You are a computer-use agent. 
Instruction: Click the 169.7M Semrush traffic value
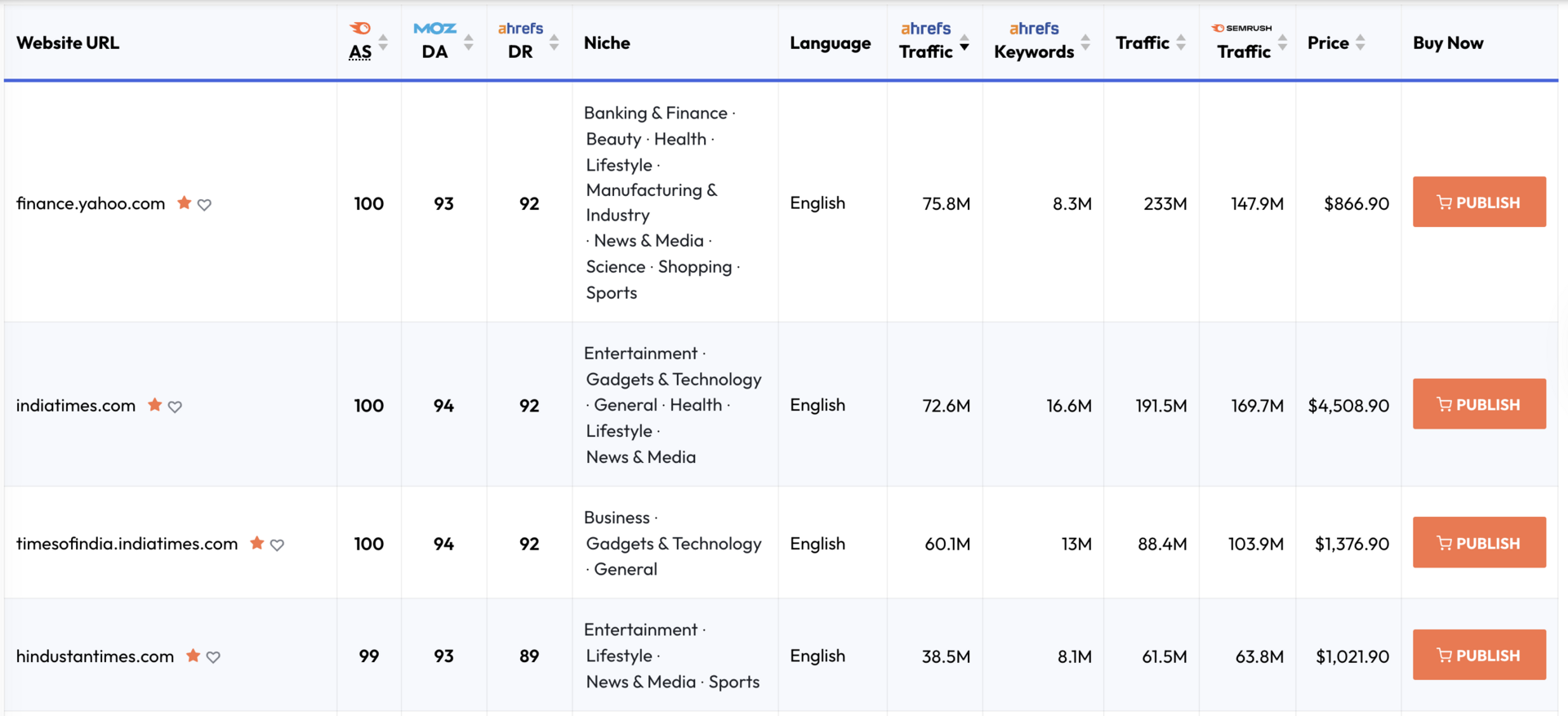point(1258,406)
